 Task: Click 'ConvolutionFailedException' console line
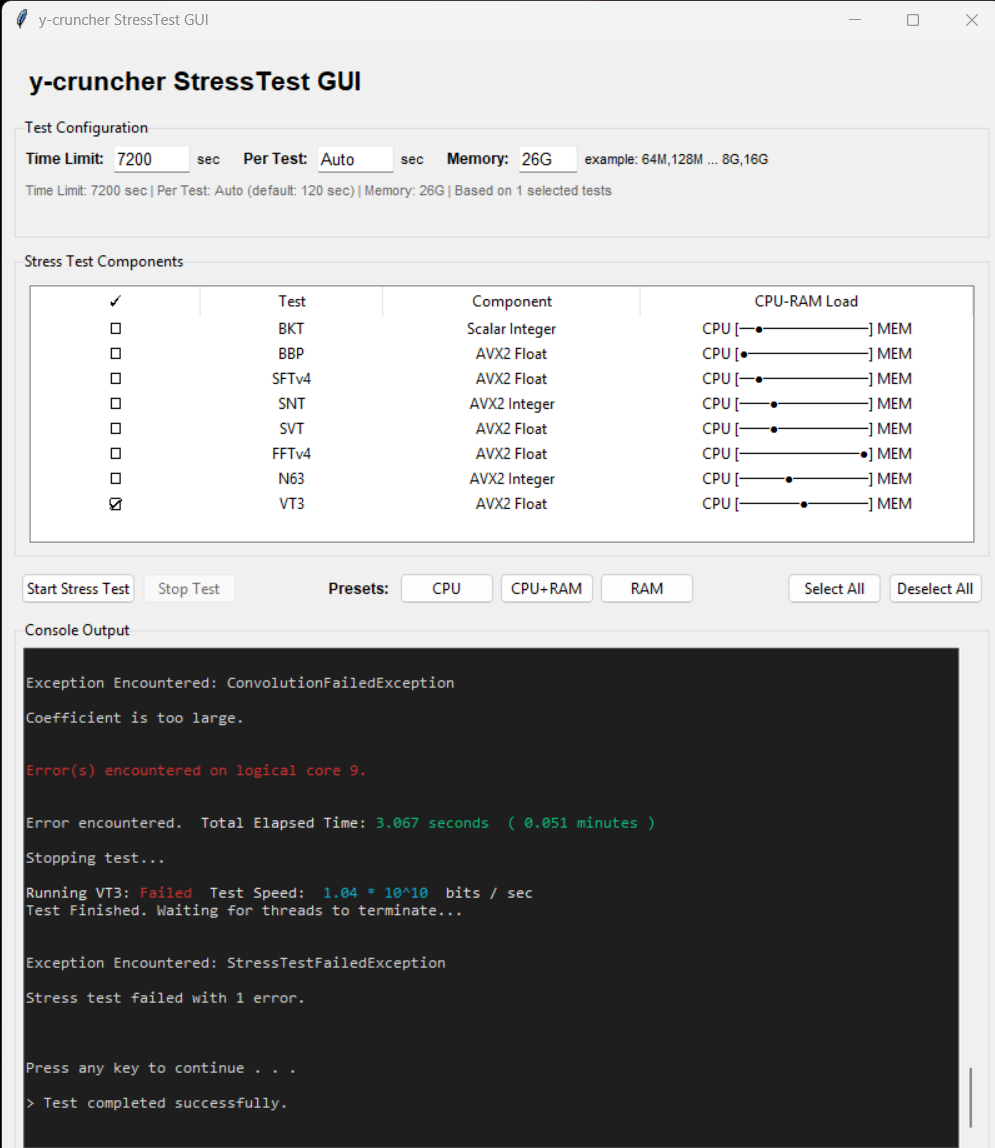coord(240,682)
